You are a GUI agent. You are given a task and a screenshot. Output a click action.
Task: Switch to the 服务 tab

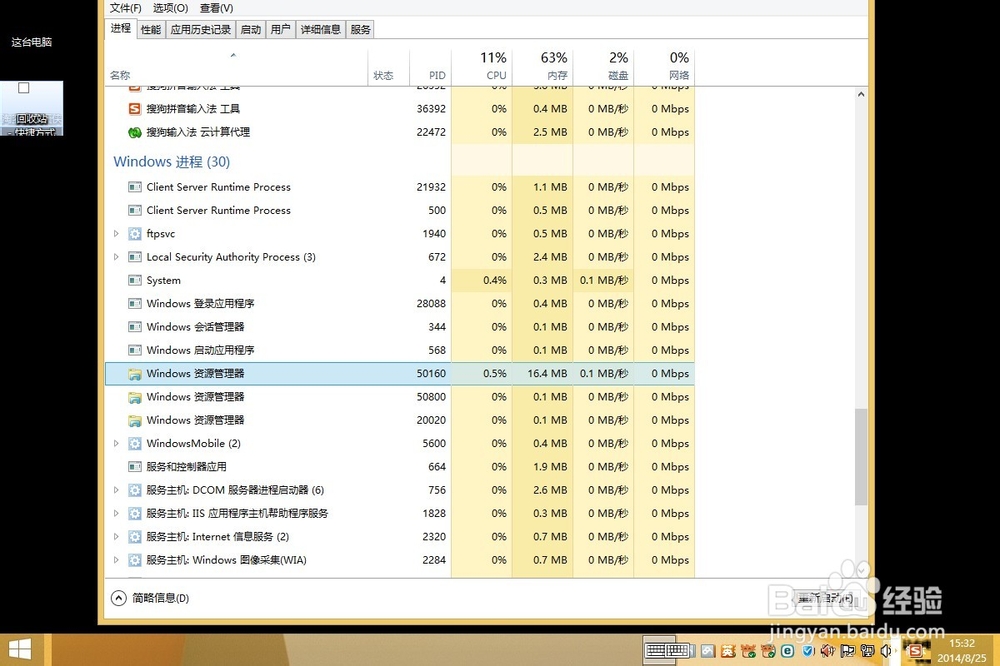click(x=360, y=30)
